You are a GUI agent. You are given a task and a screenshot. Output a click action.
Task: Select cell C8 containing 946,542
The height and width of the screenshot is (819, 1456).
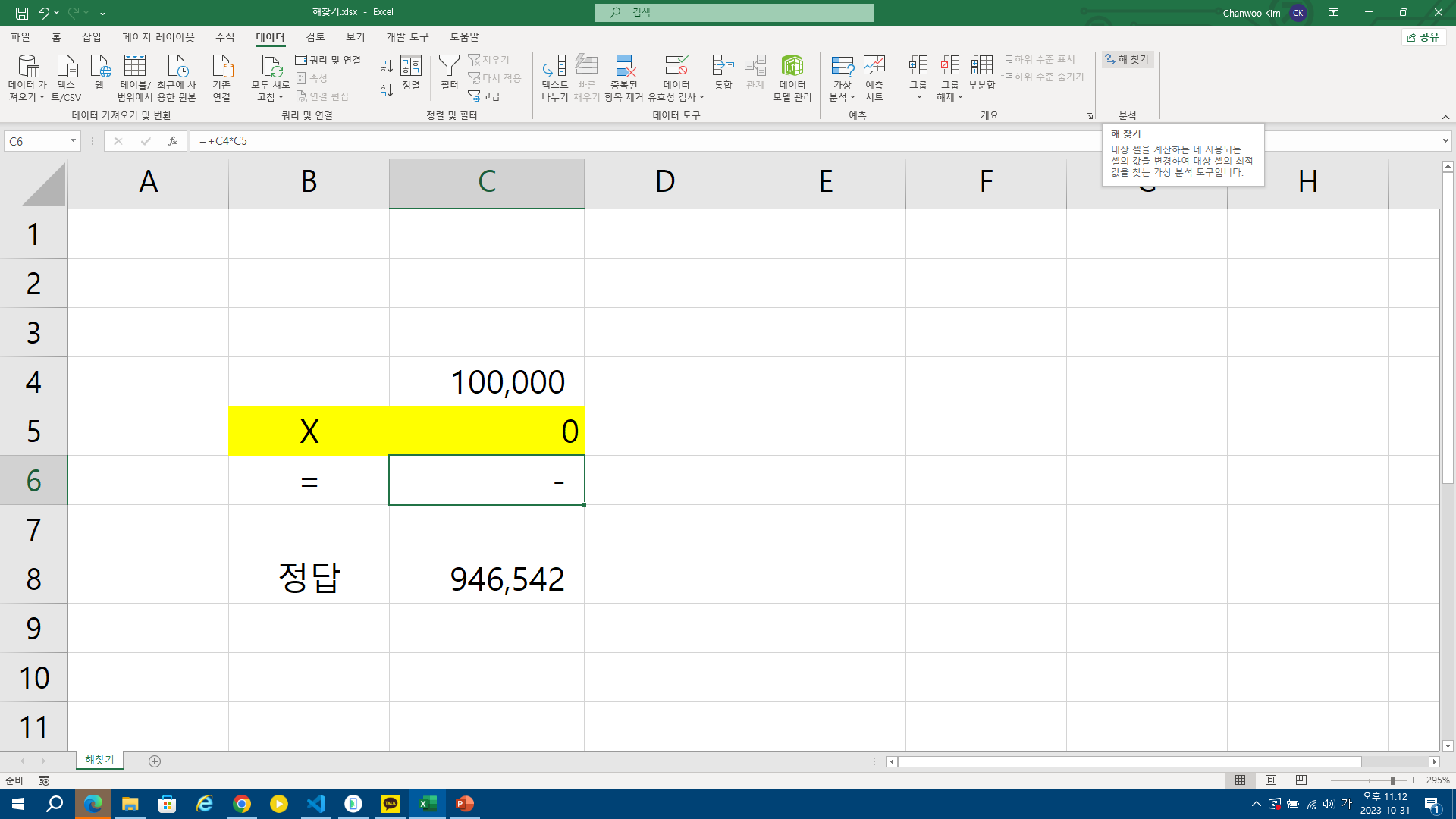(486, 579)
